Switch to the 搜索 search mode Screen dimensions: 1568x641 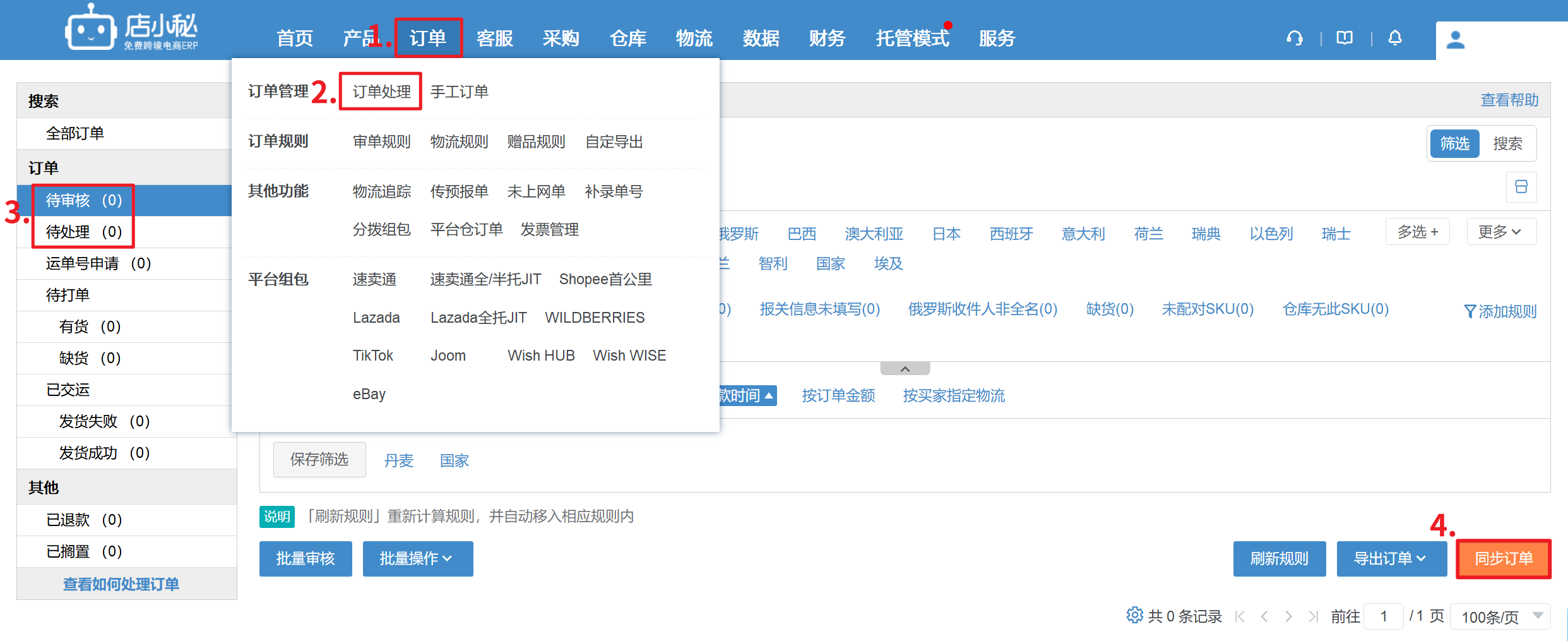point(1507,144)
